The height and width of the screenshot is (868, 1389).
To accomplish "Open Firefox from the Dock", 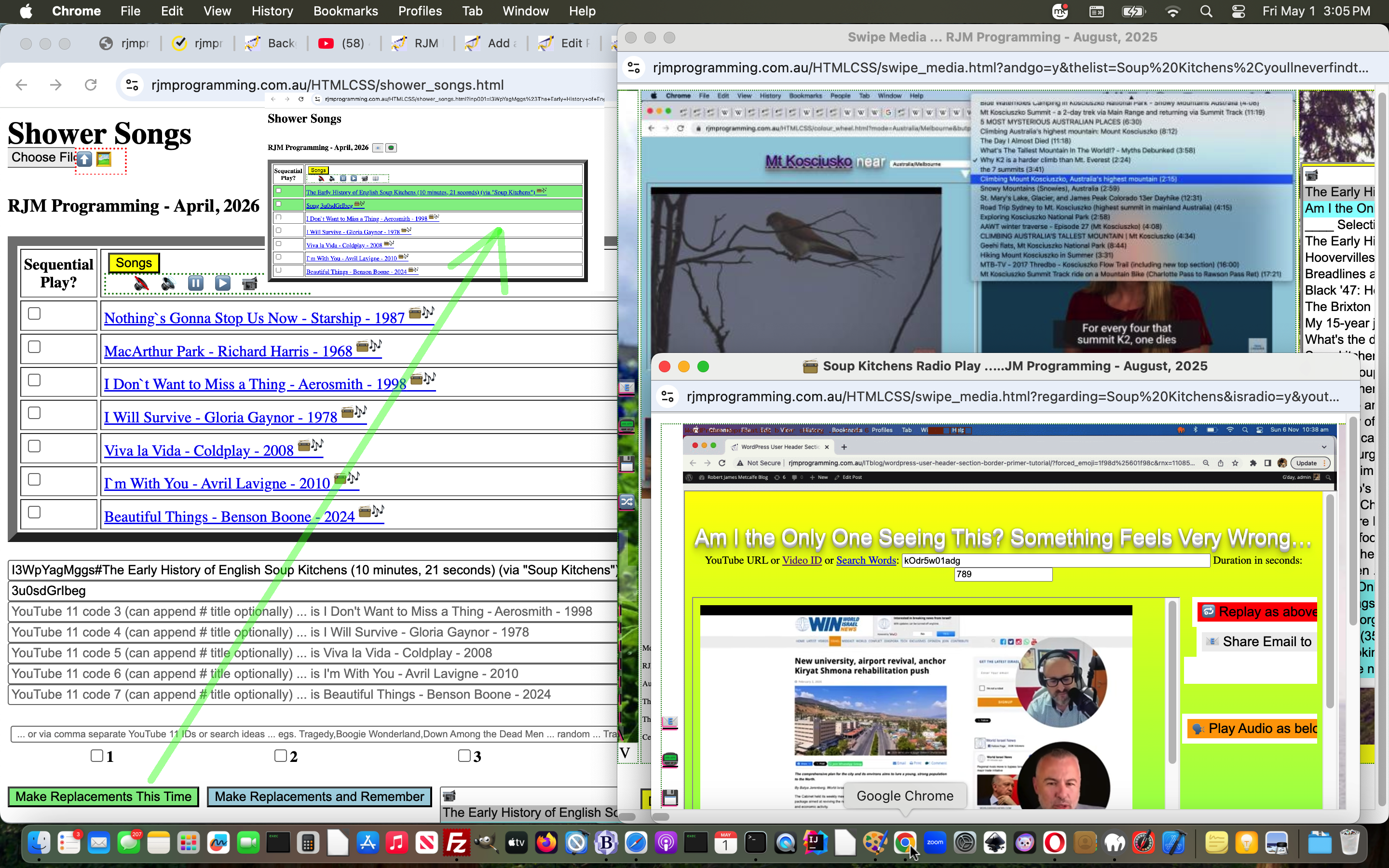I will pos(546,843).
